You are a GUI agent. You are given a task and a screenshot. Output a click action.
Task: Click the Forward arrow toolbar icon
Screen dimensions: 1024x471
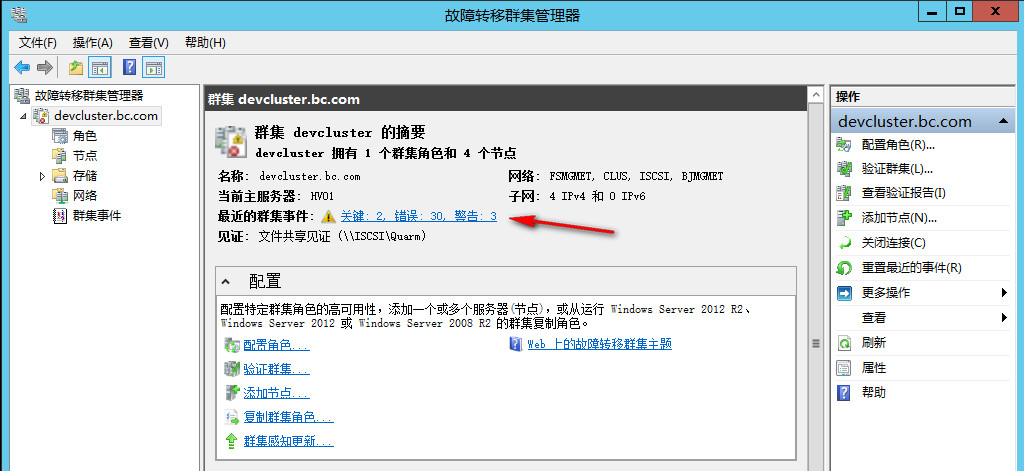point(44,67)
